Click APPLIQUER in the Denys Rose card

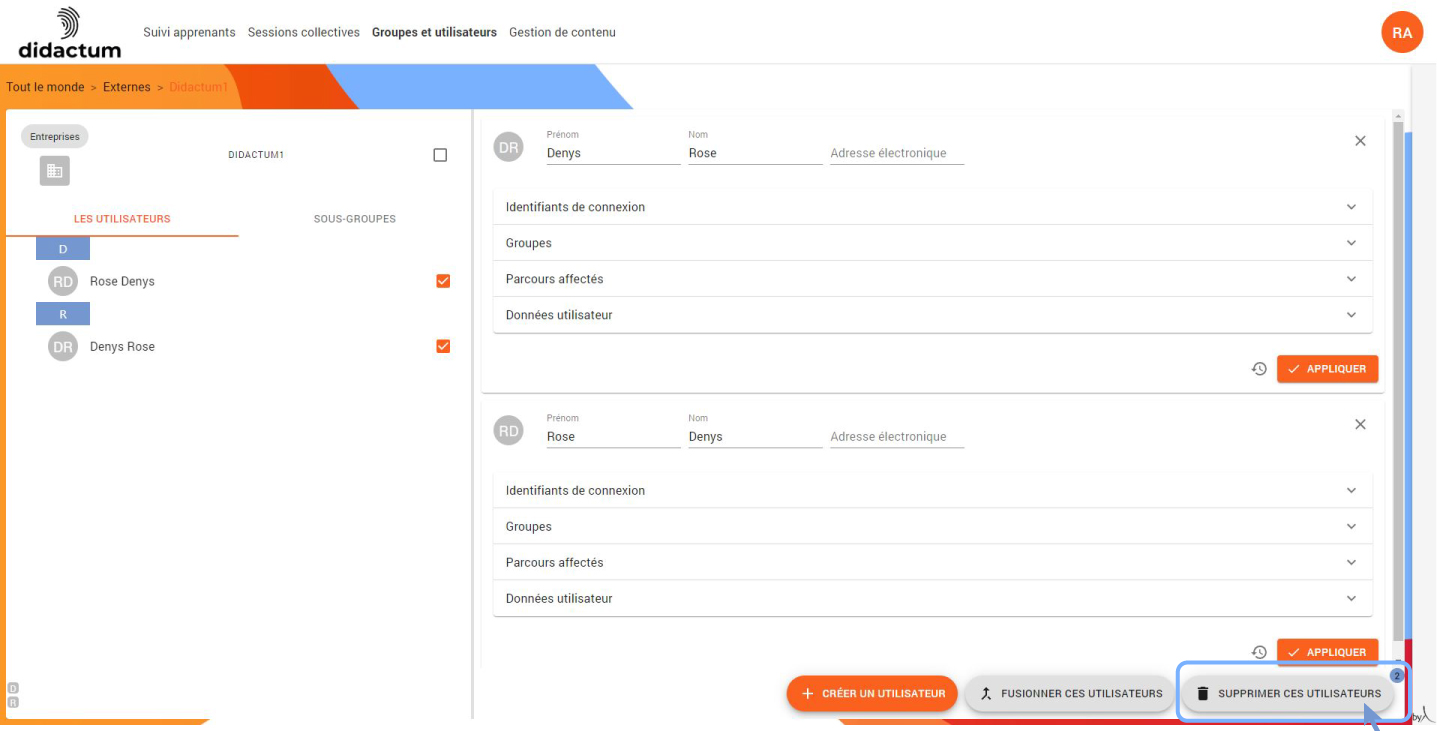click(1327, 369)
